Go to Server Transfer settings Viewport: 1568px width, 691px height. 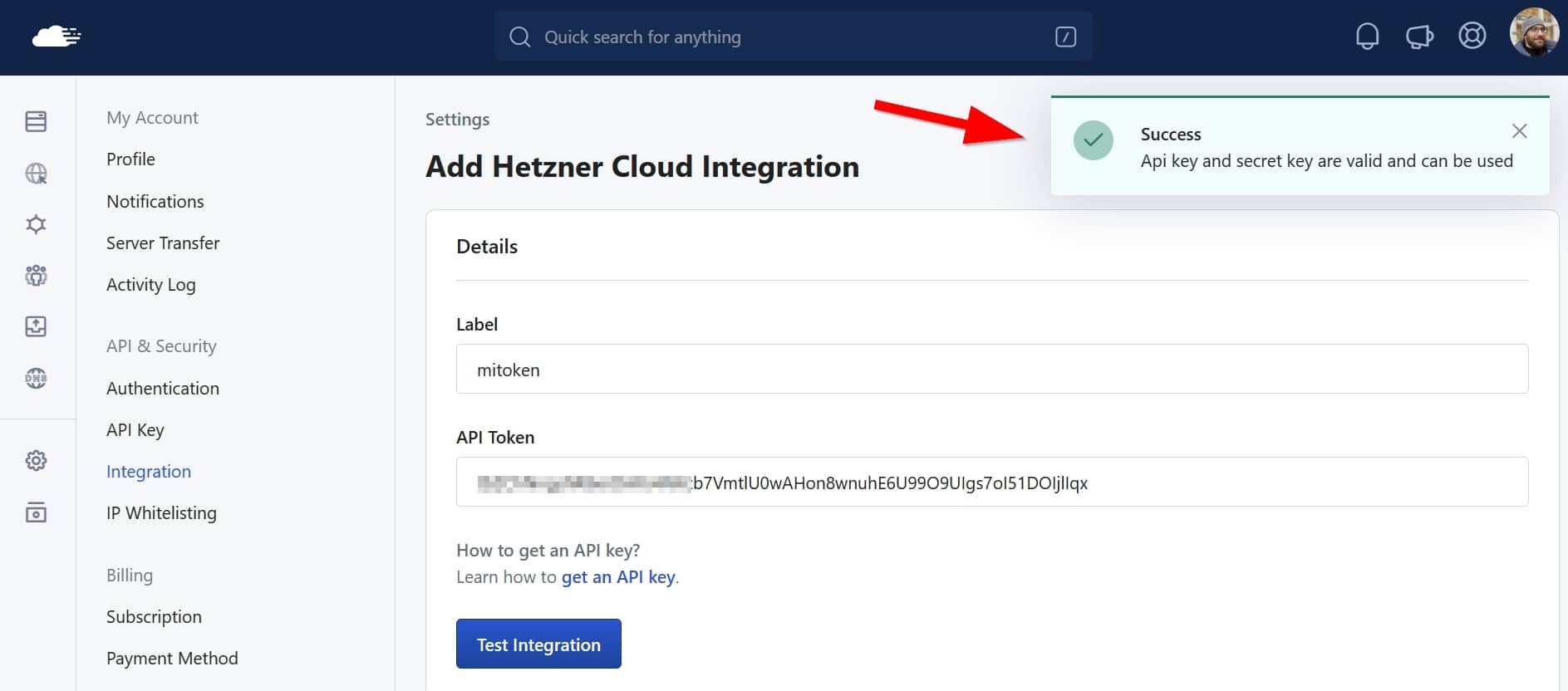pyautogui.click(x=163, y=243)
